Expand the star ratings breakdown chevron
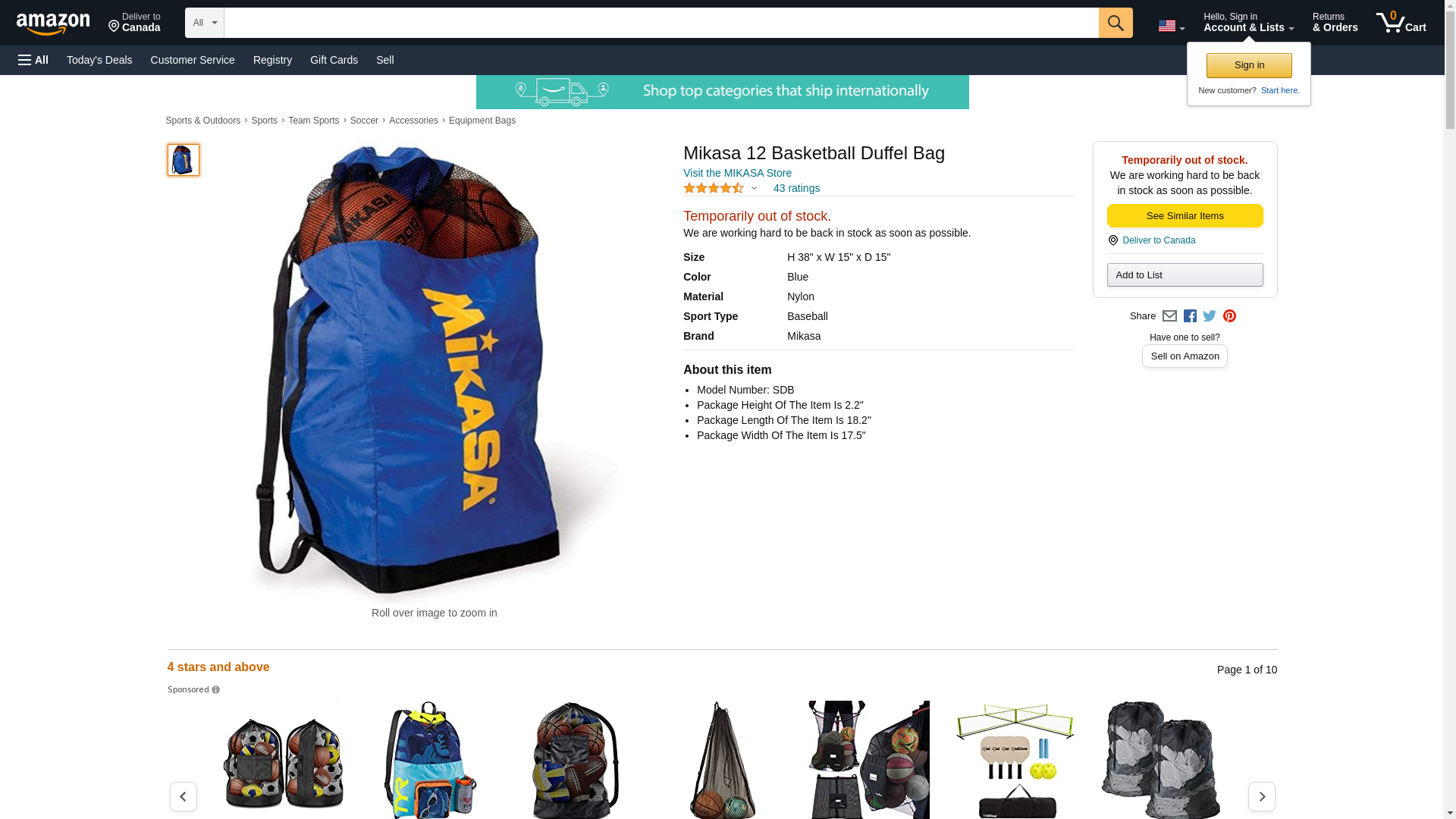The image size is (1456, 819). tap(754, 189)
